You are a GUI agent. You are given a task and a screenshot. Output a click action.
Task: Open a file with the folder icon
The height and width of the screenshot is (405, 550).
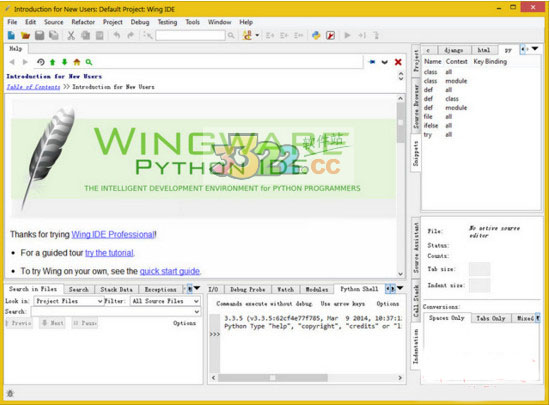(x=25, y=35)
